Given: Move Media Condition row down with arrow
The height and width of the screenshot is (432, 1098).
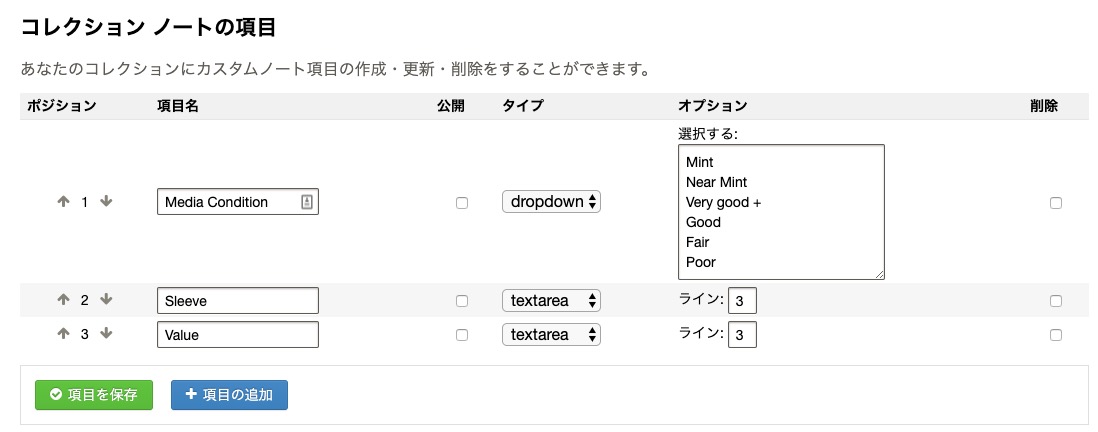Looking at the screenshot, I should pos(106,202).
